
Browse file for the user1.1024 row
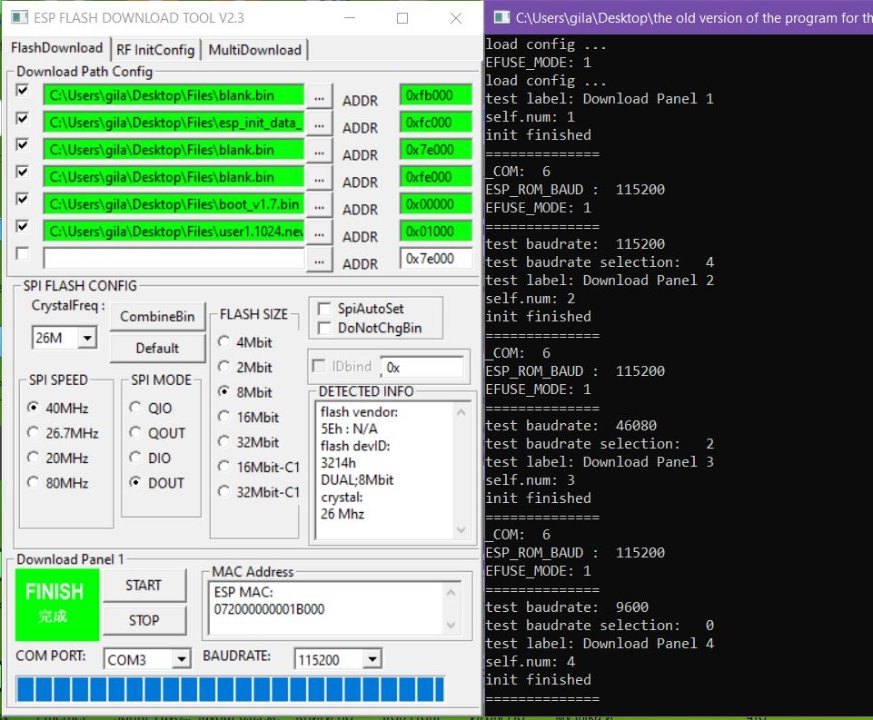point(319,234)
